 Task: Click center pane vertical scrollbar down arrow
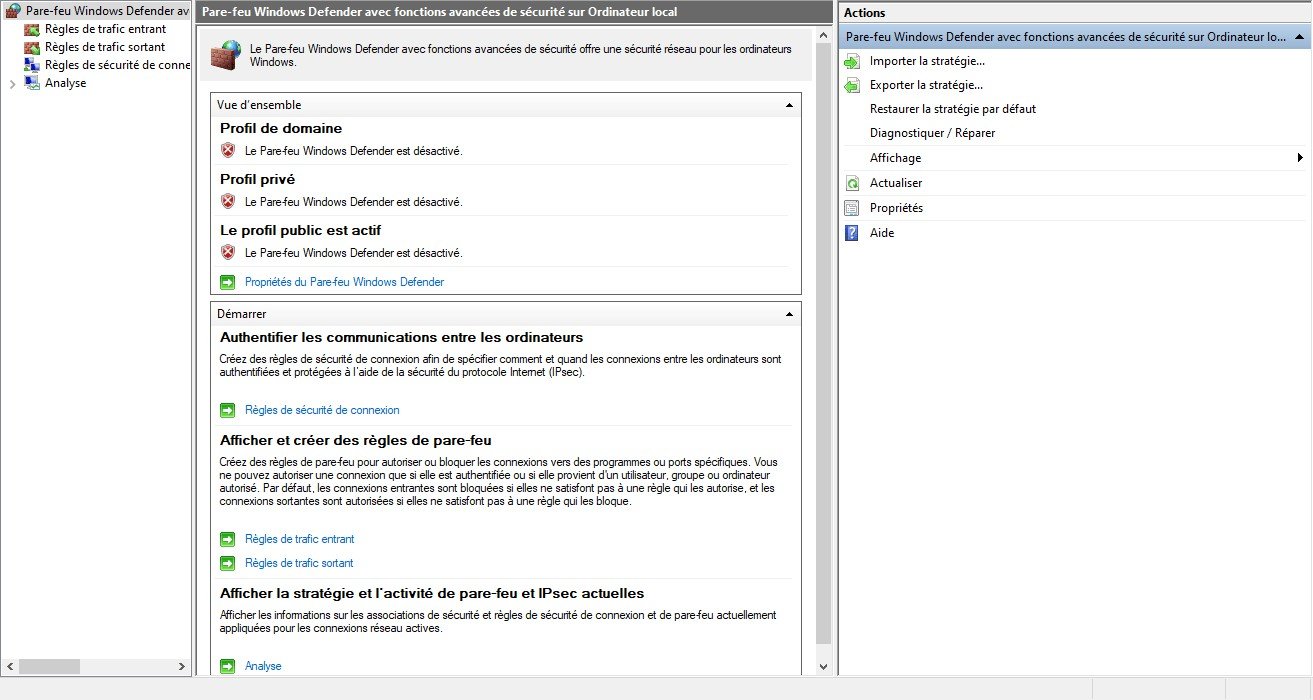[824, 666]
